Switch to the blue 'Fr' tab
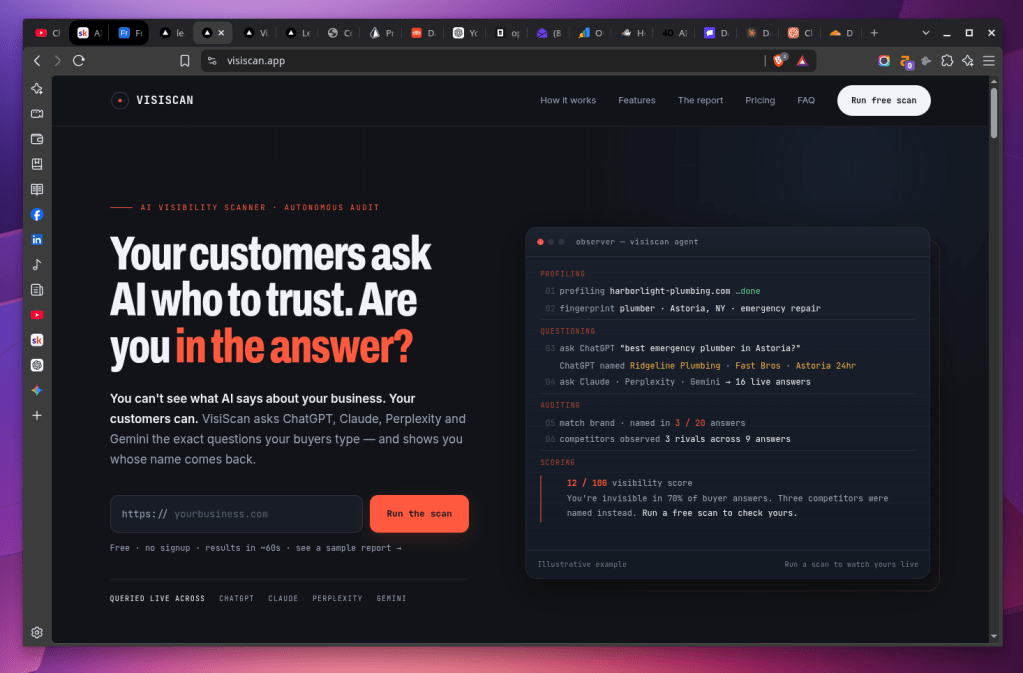The image size is (1023, 673). point(129,33)
